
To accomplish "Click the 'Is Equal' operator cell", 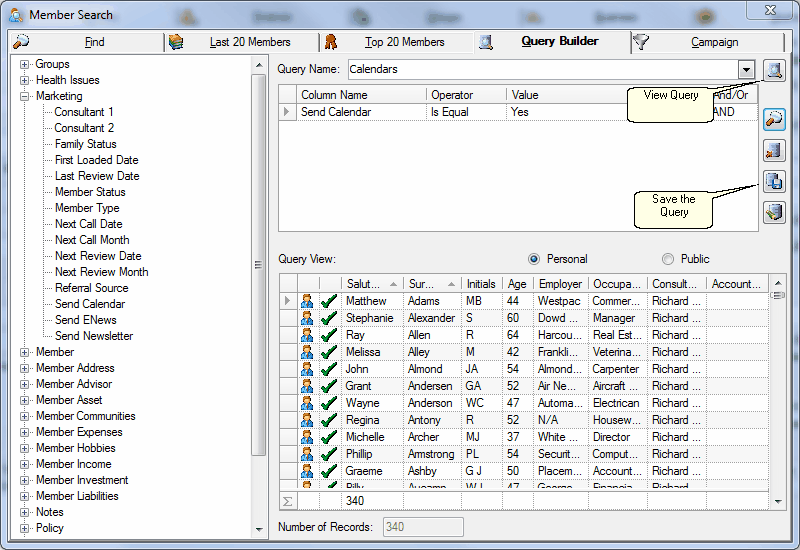I will (x=466, y=112).
